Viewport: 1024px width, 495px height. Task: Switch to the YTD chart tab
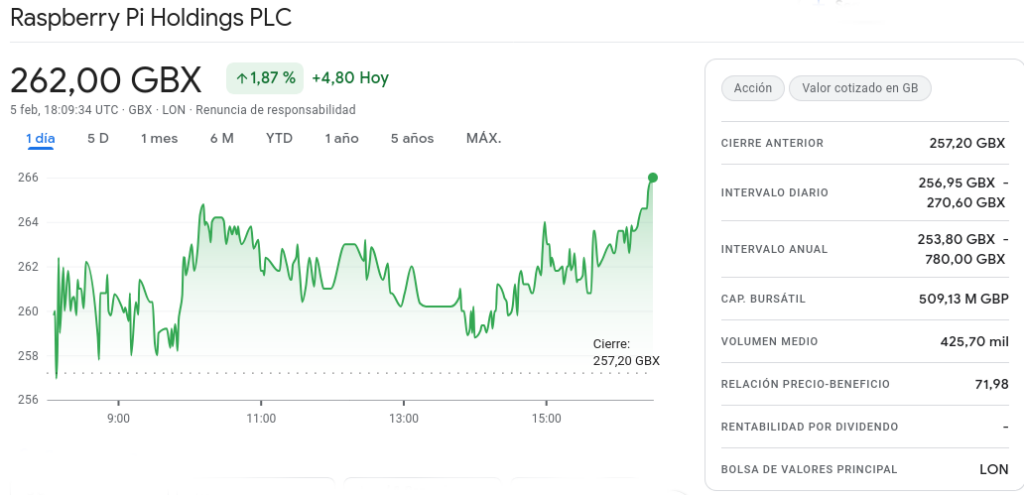click(279, 138)
